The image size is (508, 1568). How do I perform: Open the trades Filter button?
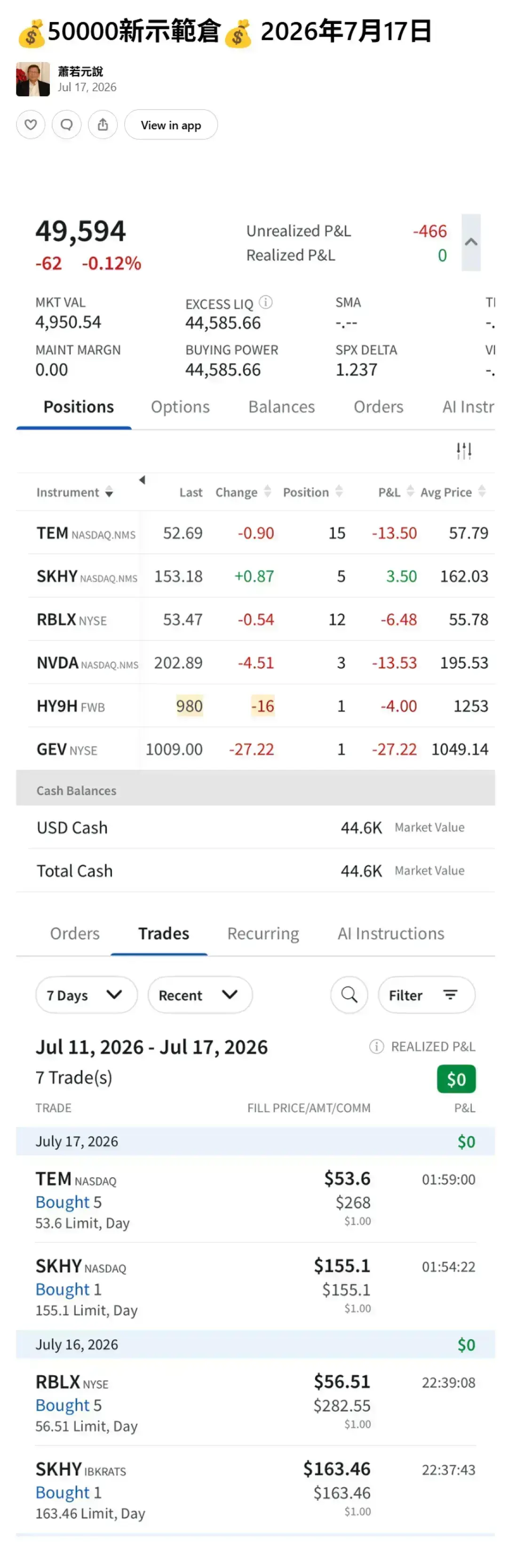tap(426, 995)
